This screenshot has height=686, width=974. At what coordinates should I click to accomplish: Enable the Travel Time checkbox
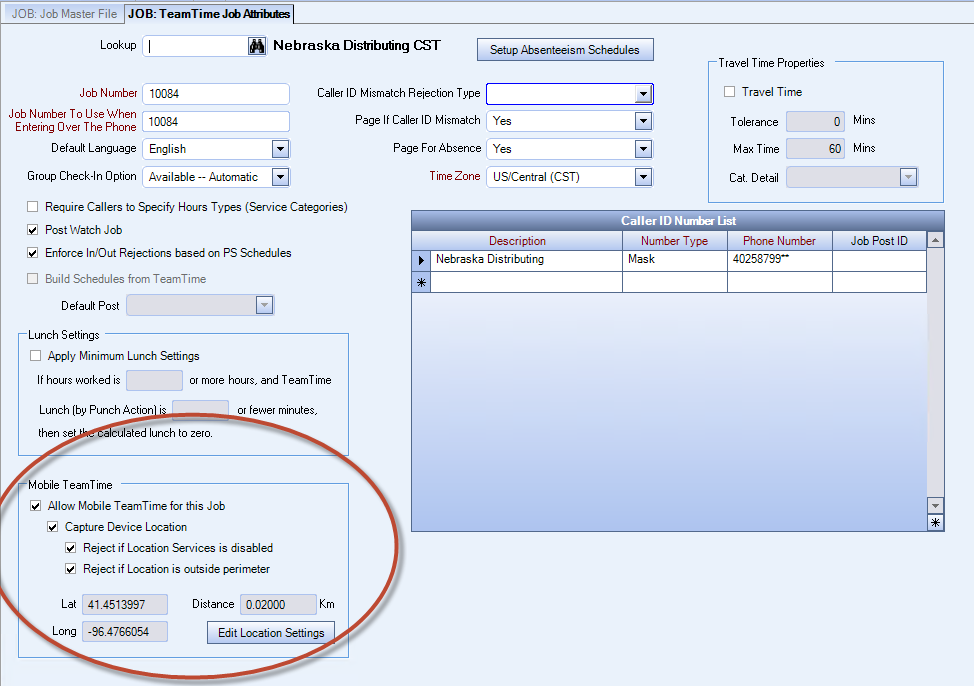(729, 92)
